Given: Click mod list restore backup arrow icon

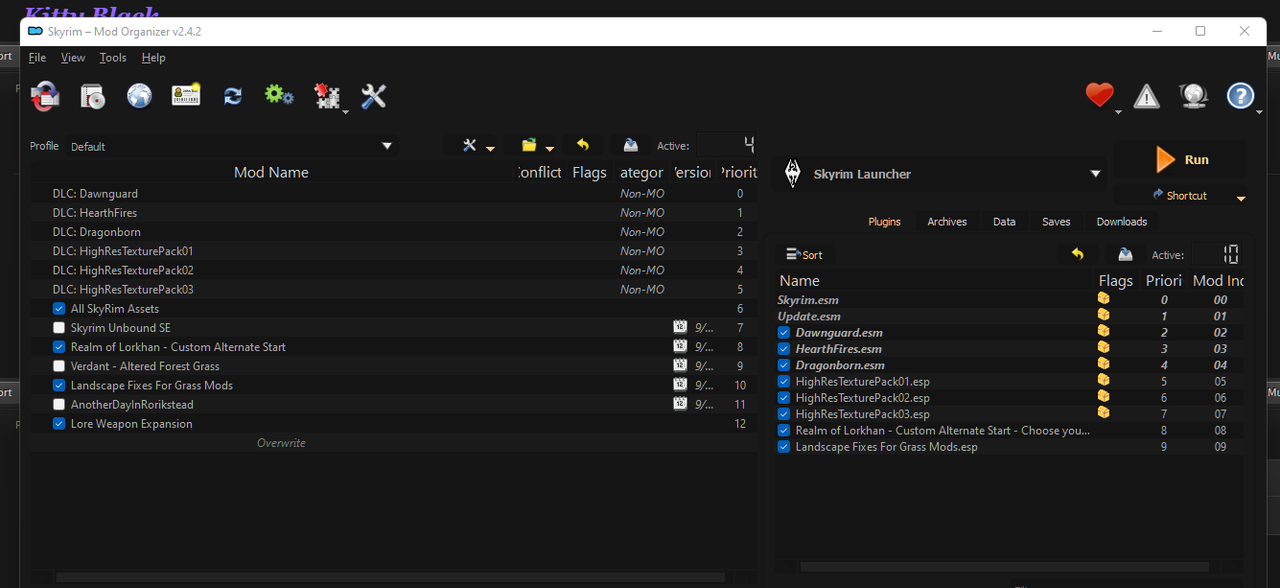Looking at the screenshot, I should pyautogui.click(x=583, y=146).
